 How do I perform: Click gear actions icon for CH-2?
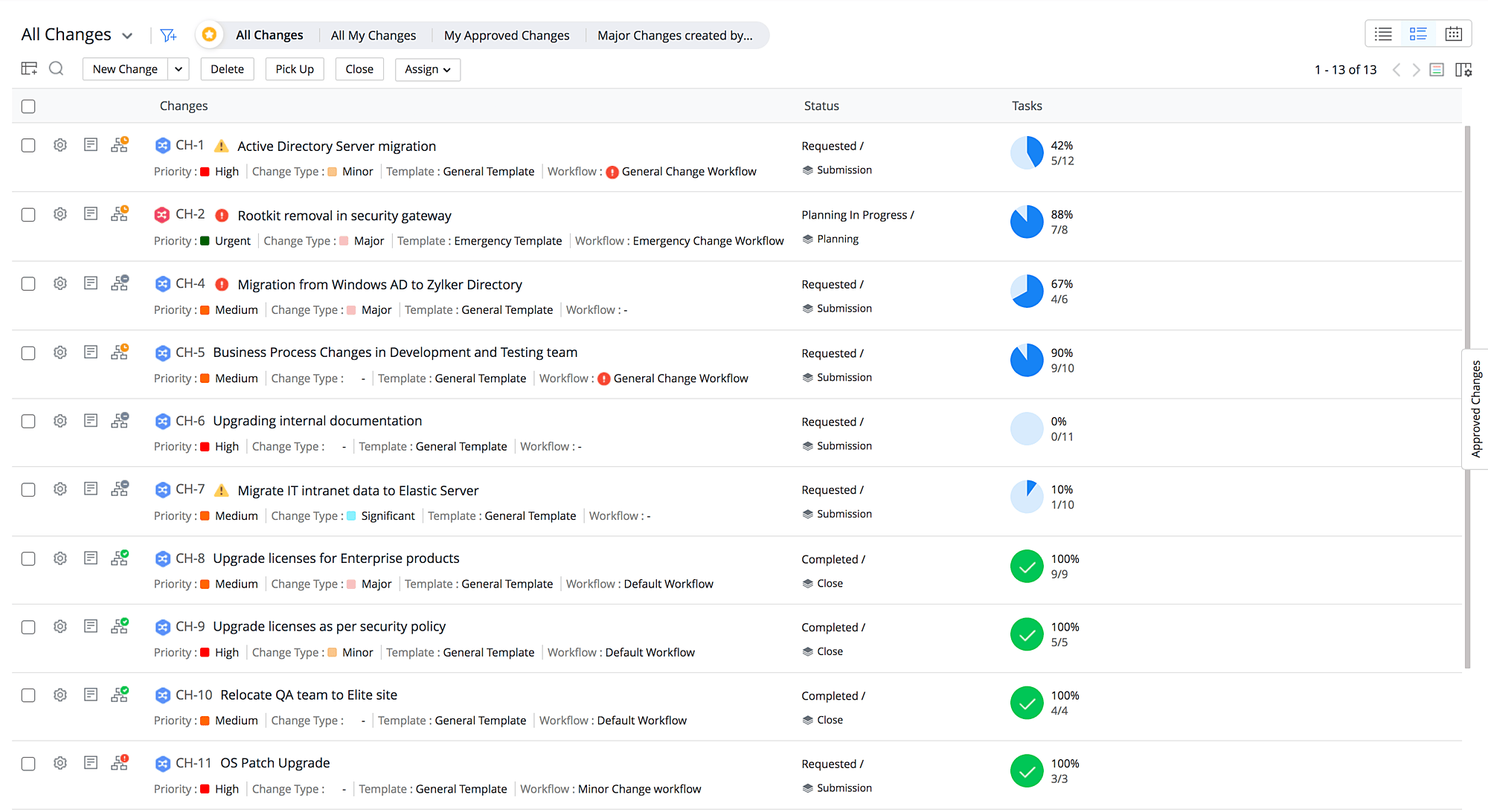(x=60, y=214)
